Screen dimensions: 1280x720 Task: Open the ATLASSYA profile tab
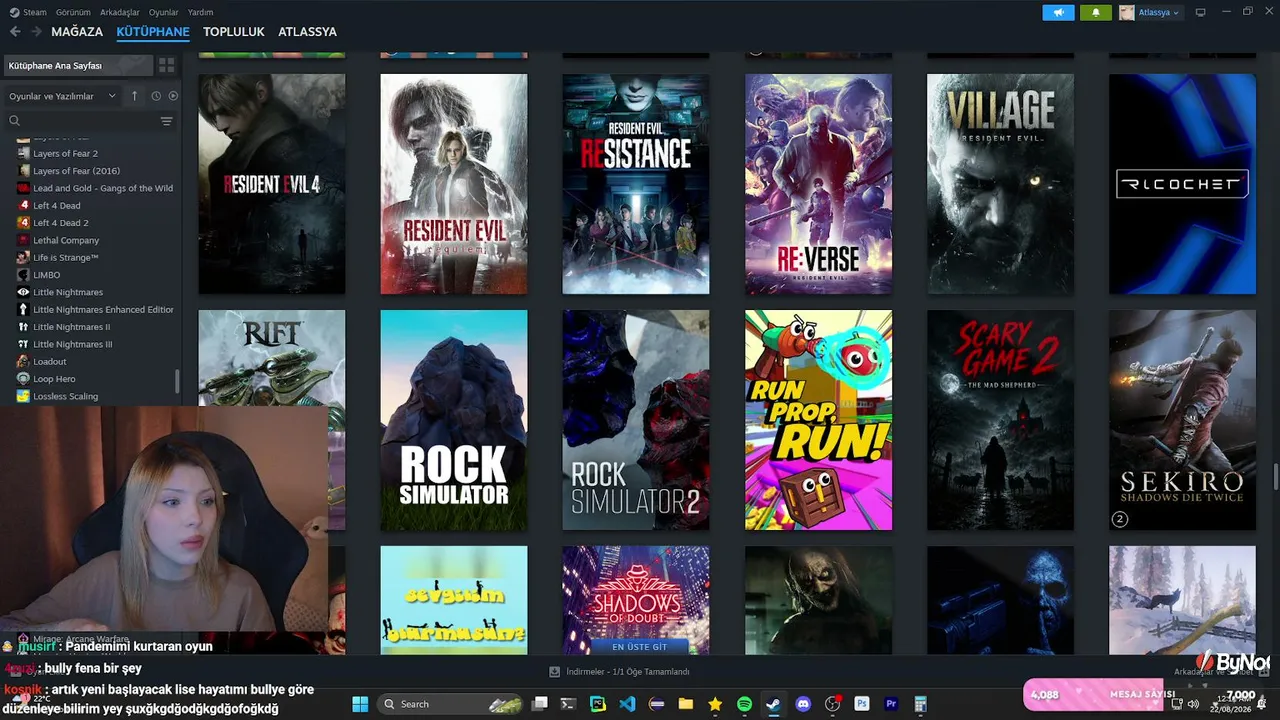(307, 32)
